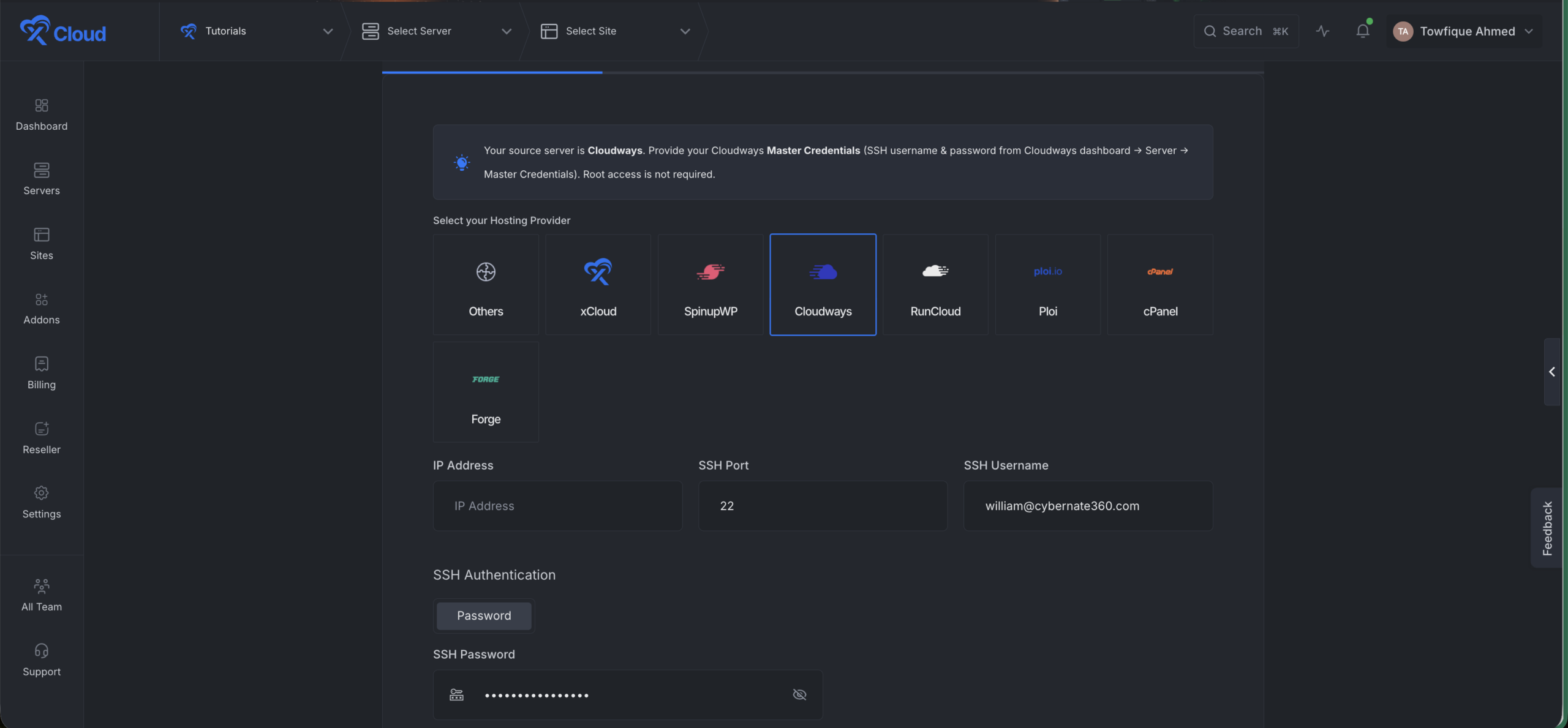This screenshot has width=1568, height=728.
Task: Open Settings in the sidebar
Action: tap(42, 503)
